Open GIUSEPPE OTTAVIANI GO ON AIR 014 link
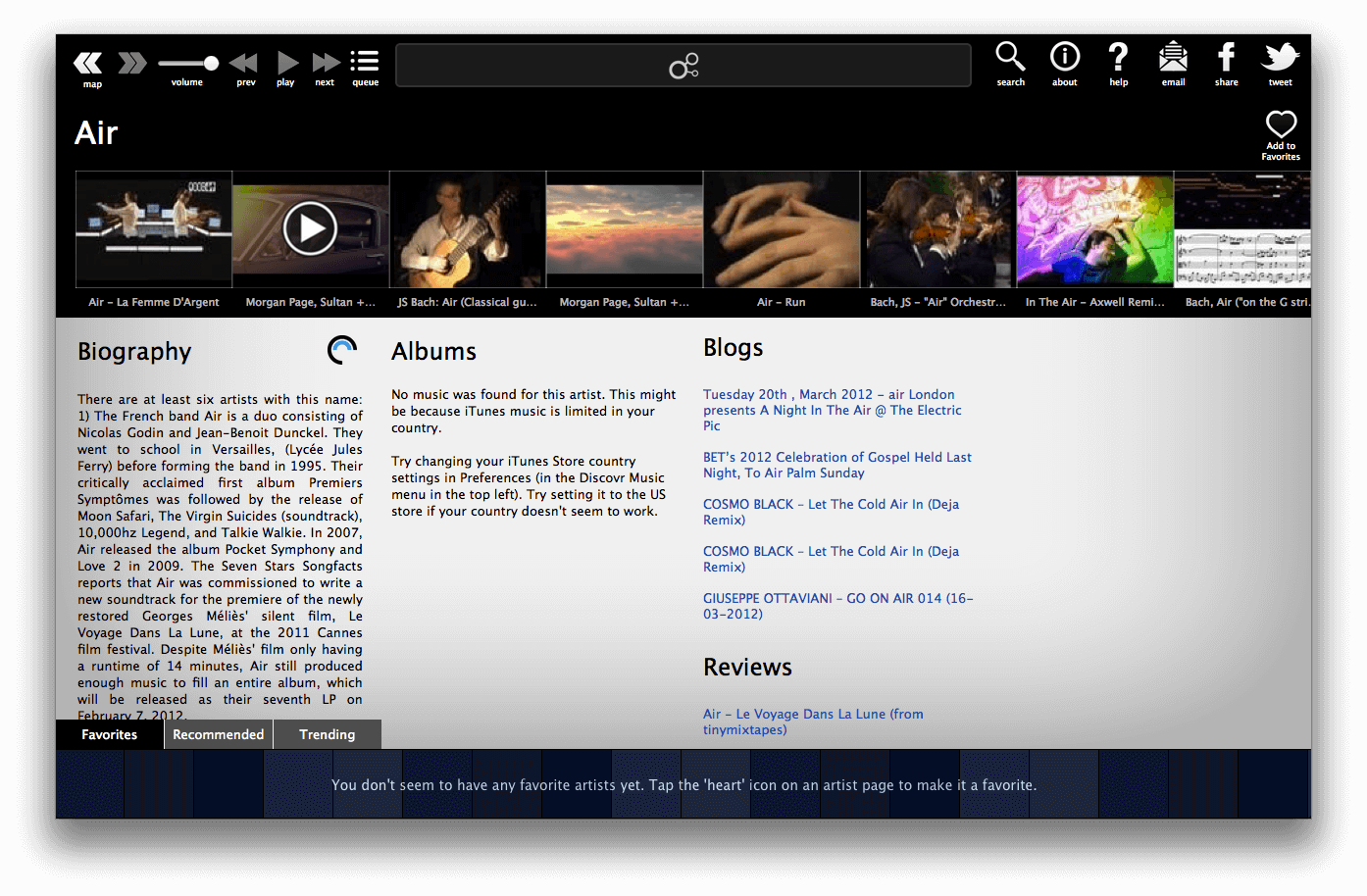Screen dimensions: 1367x896 tap(838, 606)
